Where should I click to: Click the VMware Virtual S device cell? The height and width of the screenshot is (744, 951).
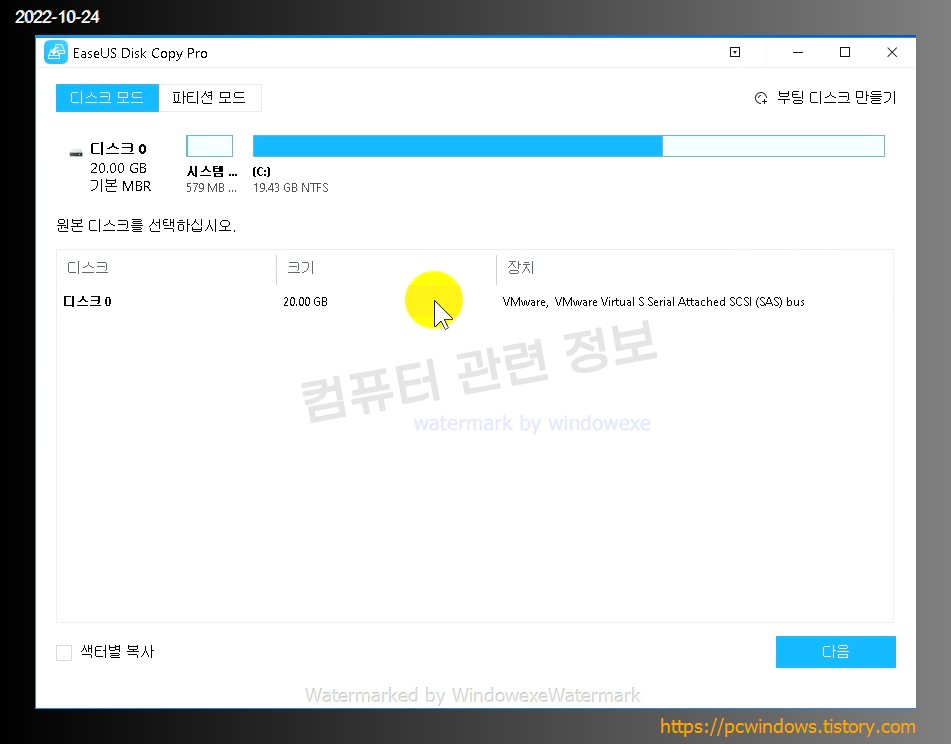pyautogui.click(x=653, y=301)
